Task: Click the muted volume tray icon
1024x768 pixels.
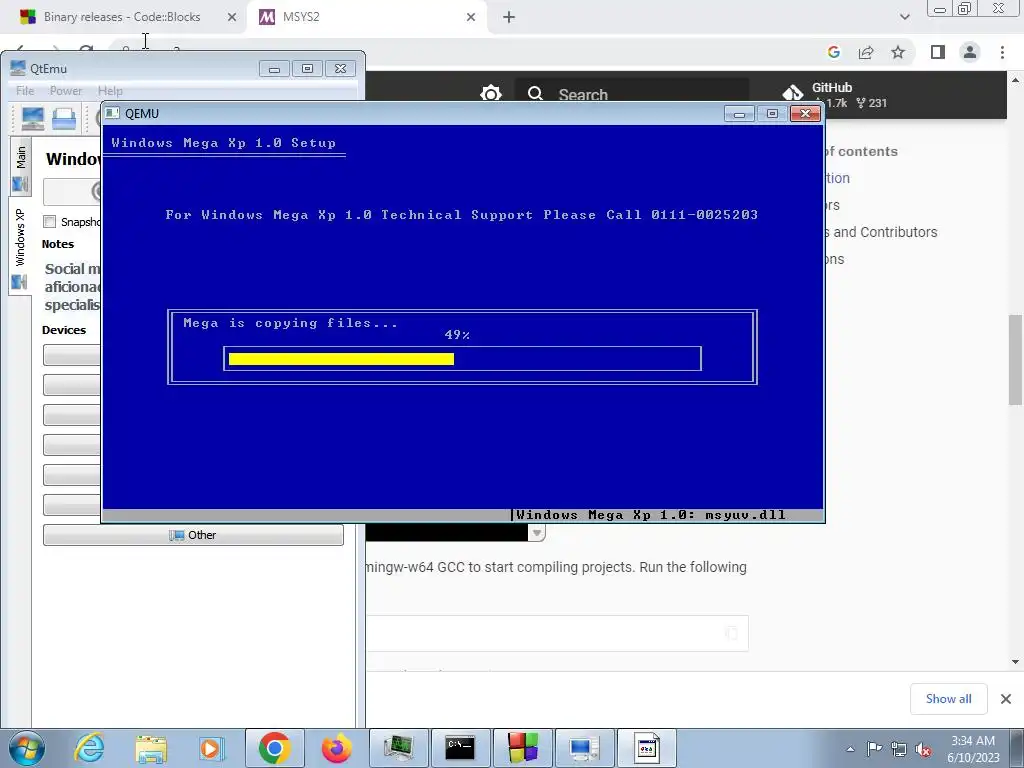Action: coord(923,749)
